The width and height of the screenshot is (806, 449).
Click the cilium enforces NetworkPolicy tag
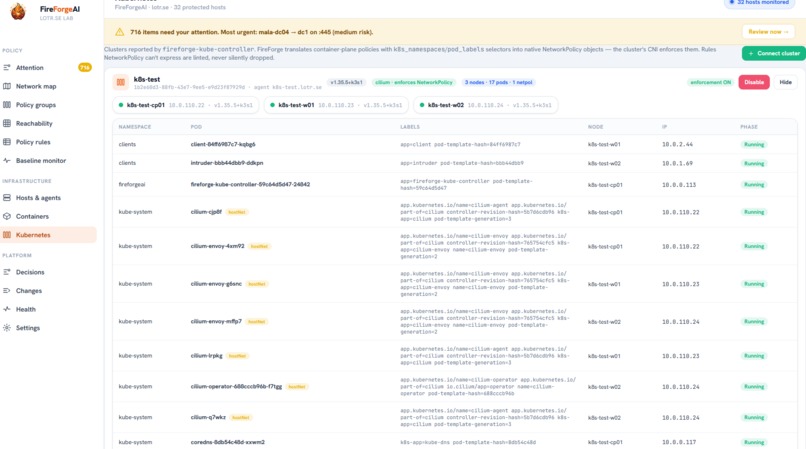coord(414,82)
